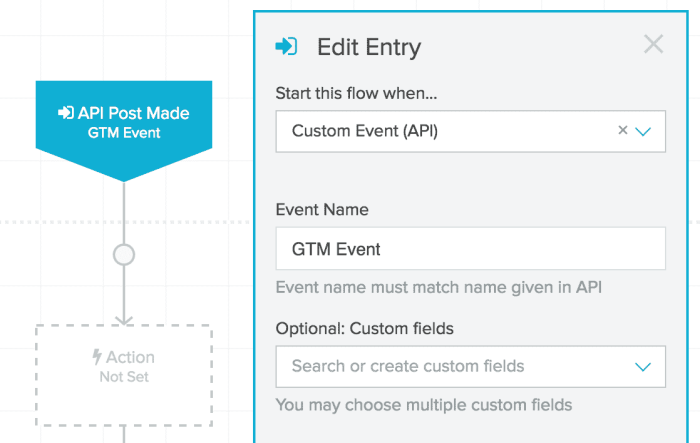Focus the Search or create custom fields box
The height and width of the screenshot is (443, 700).
[450, 366]
